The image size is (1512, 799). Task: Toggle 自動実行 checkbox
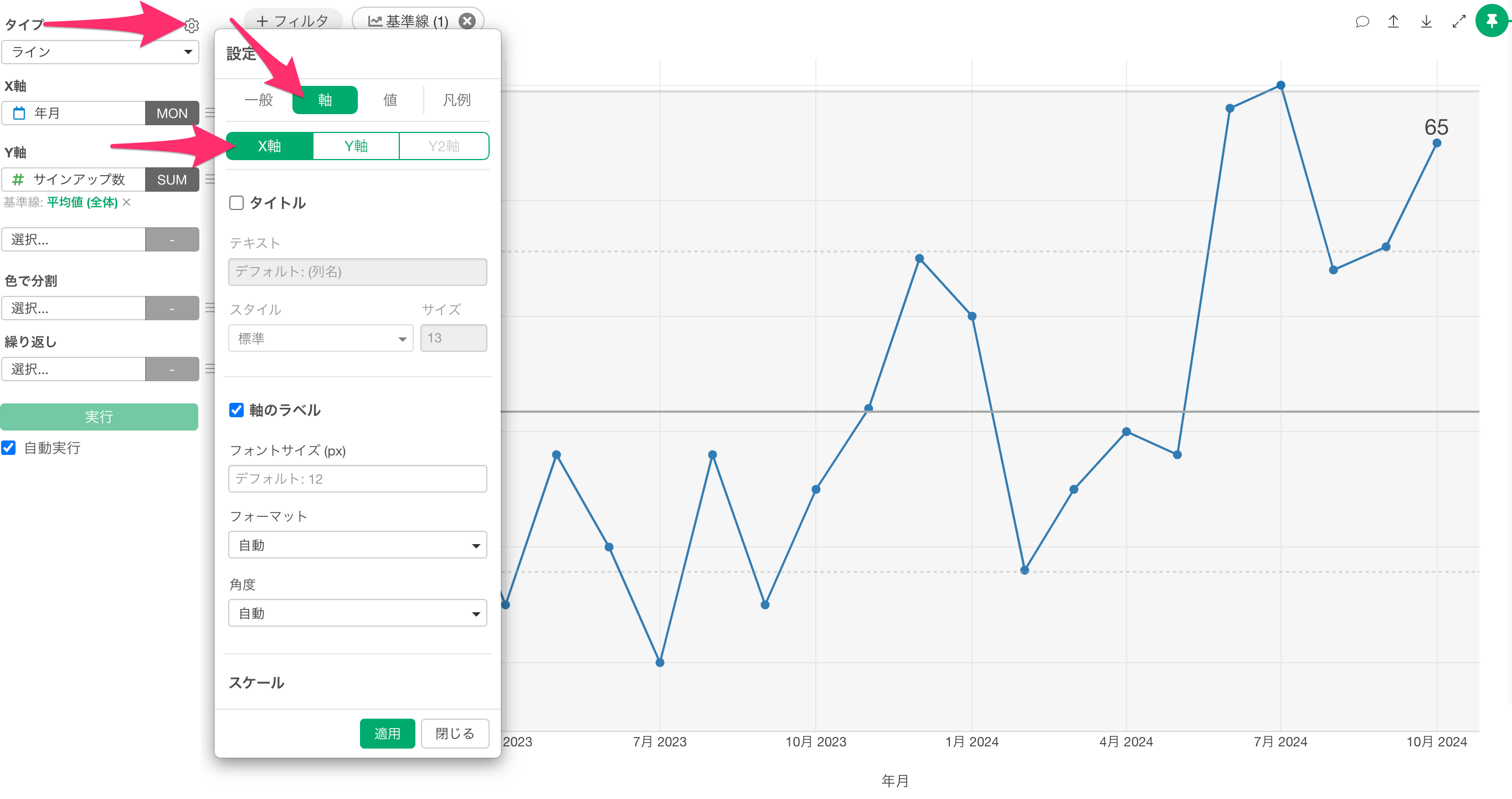coord(9,448)
